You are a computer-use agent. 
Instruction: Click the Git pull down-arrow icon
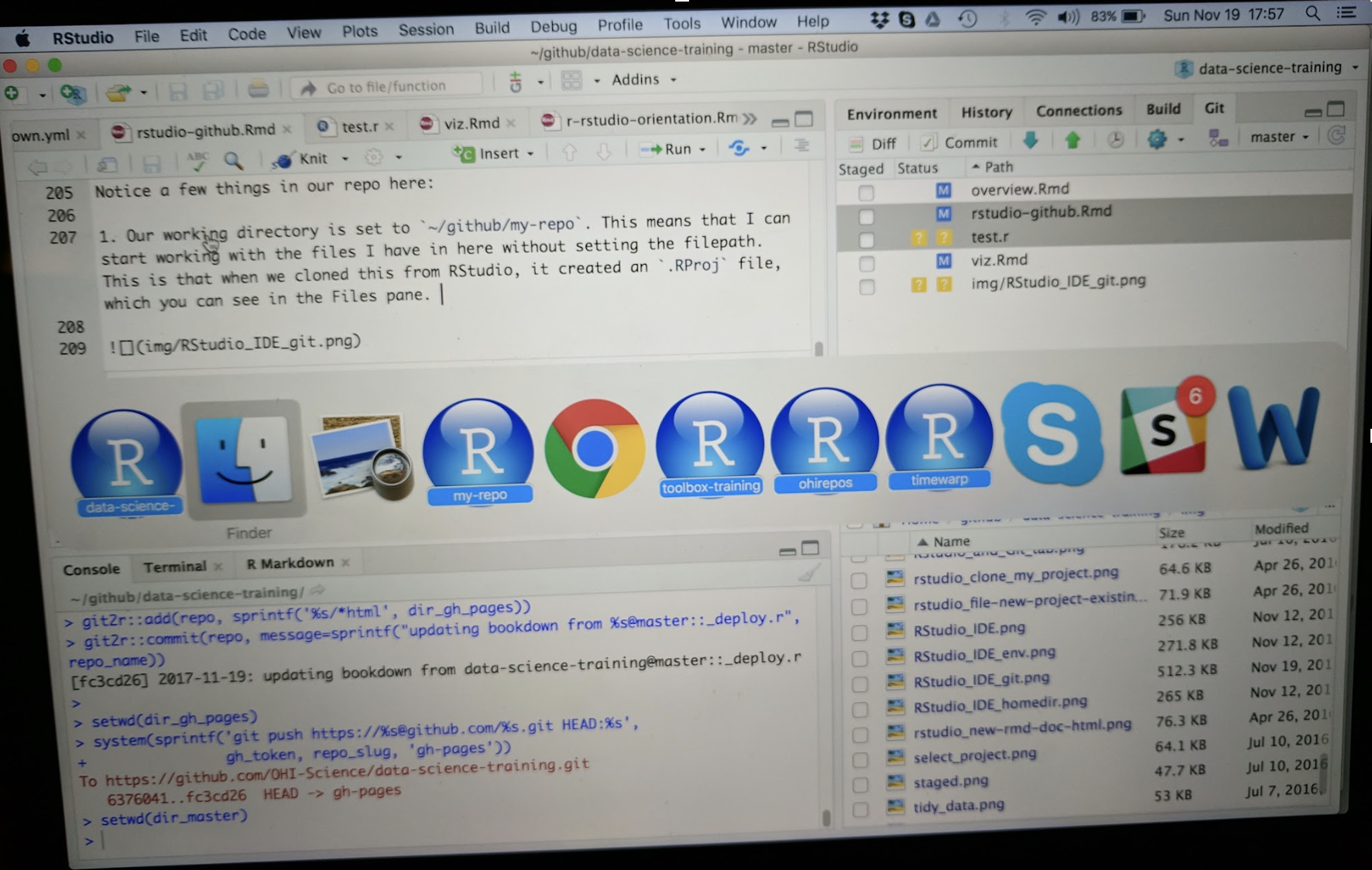click(x=1030, y=140)
